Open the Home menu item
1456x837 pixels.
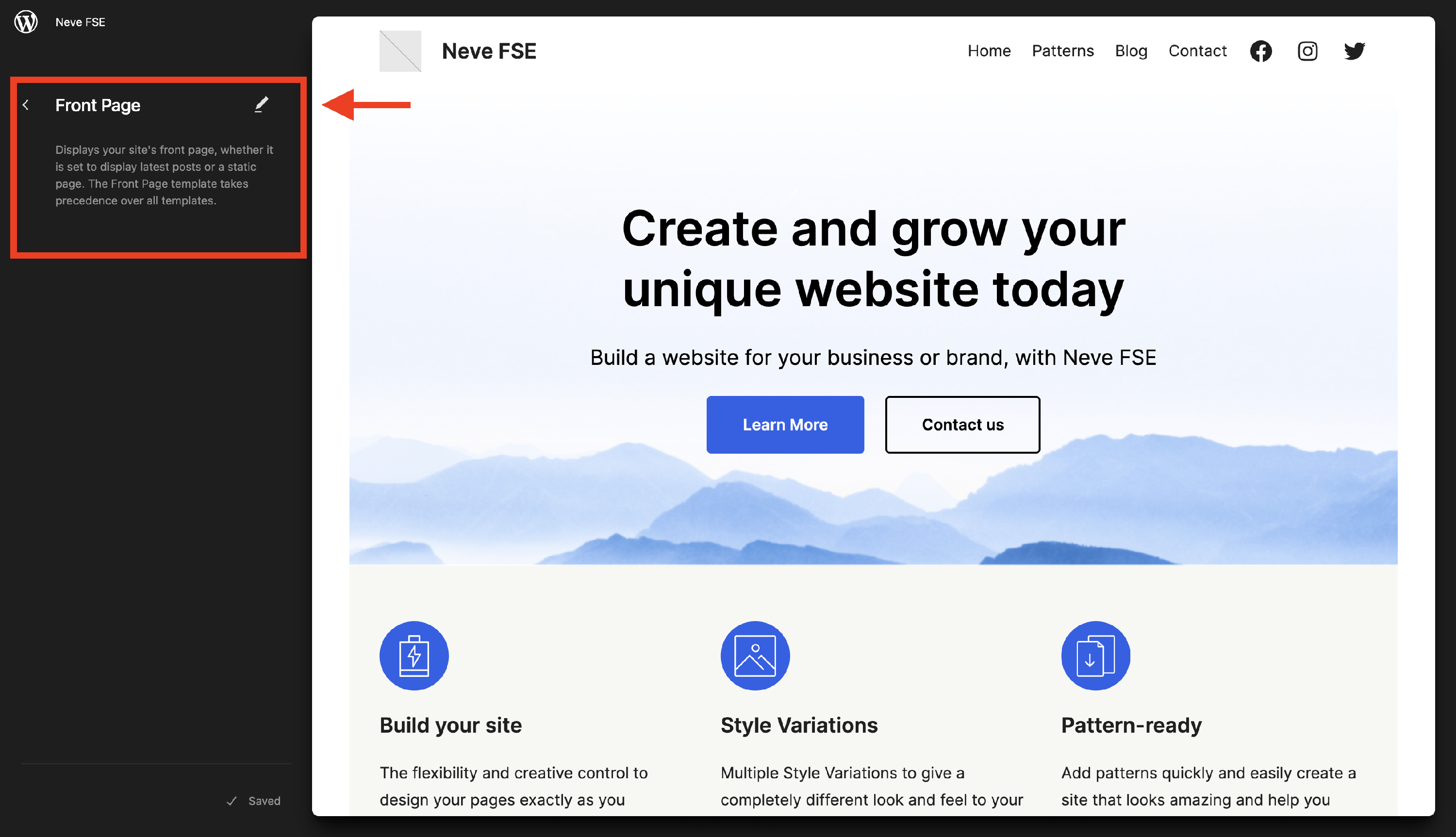click(989, 51)
